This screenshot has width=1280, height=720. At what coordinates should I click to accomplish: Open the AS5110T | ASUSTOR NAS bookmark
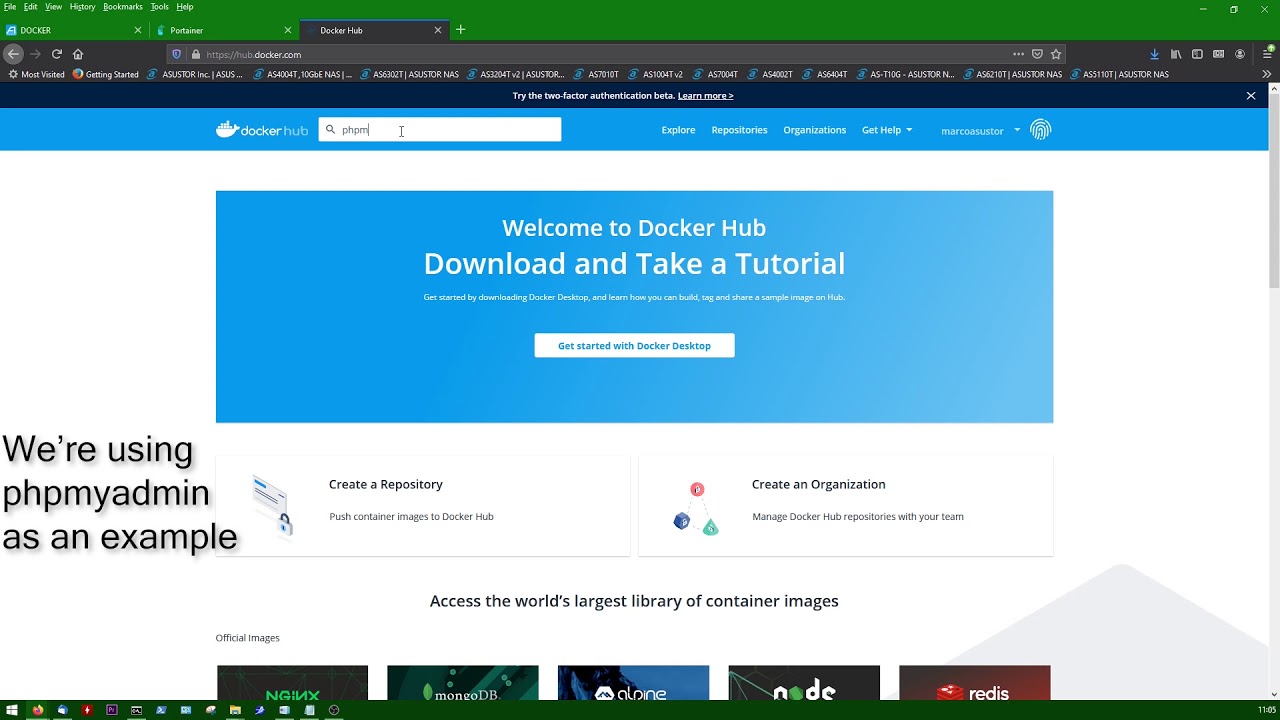(1119, 74)
